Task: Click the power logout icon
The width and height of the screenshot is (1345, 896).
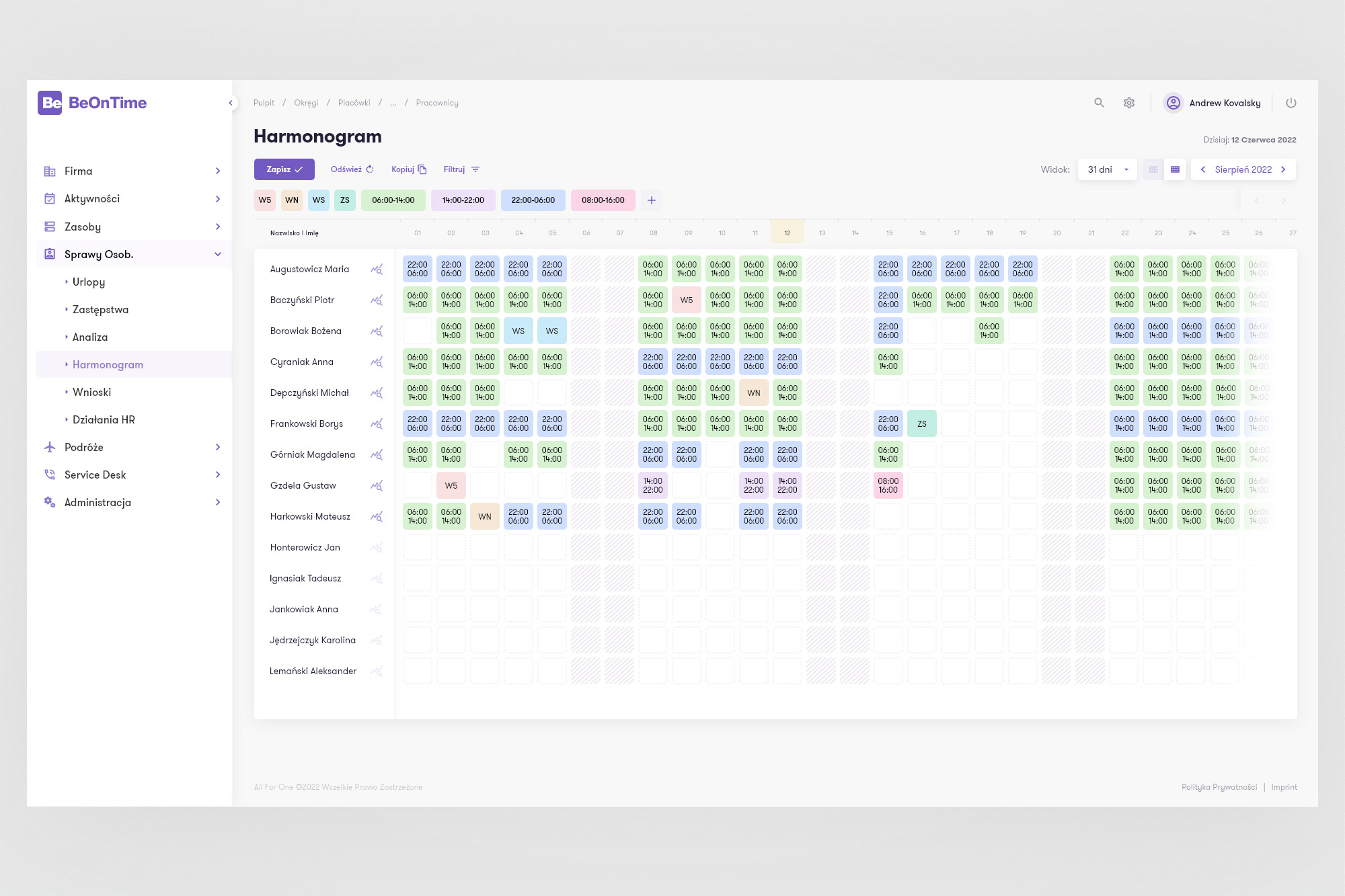Action: 1291,103
